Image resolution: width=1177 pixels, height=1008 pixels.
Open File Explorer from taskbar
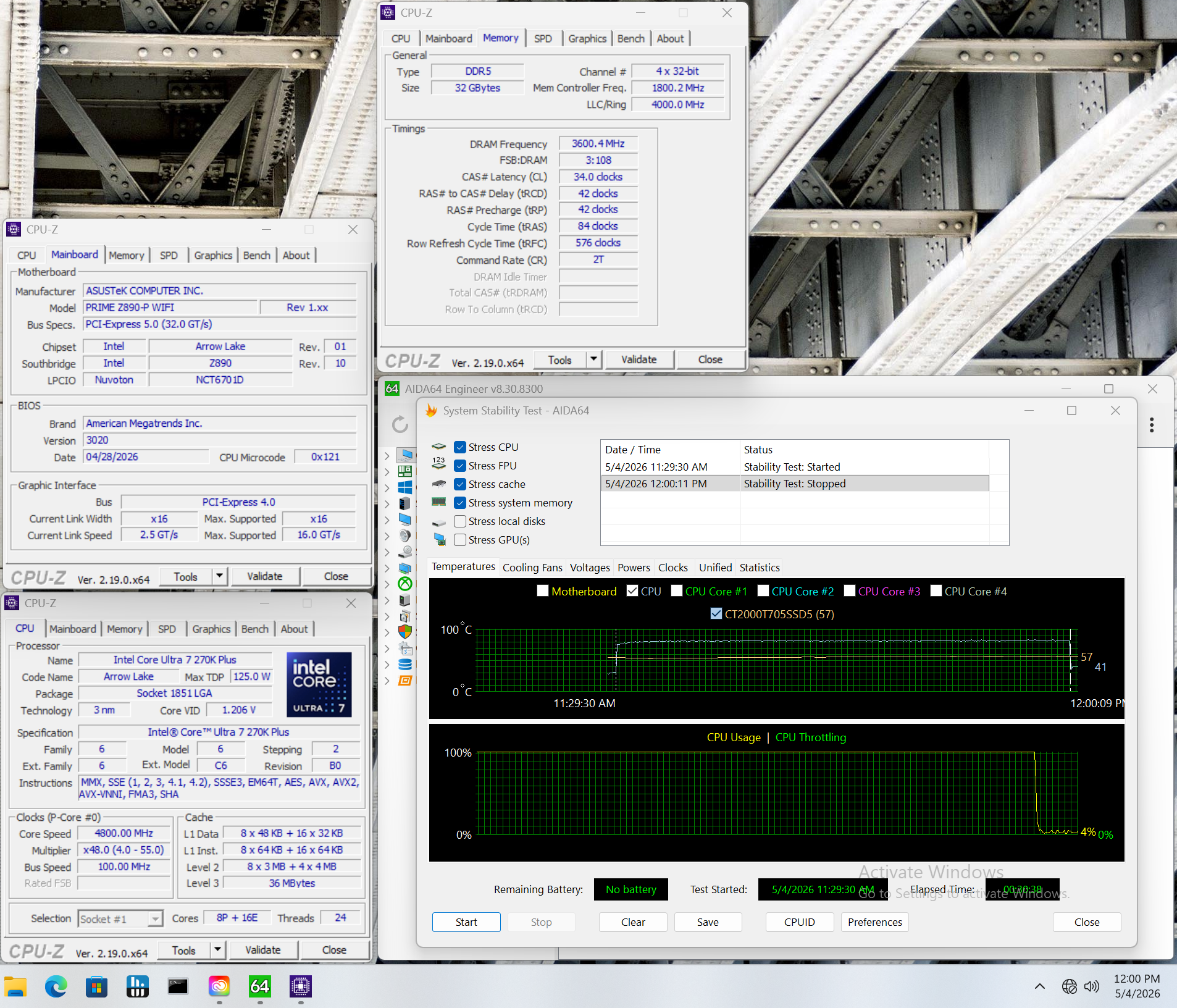click(15, 986)
